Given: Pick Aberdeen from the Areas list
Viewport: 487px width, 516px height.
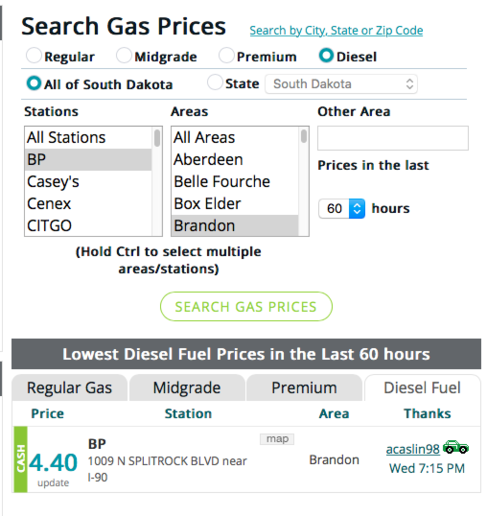Looking at the screenshot, I should pyautogui.click(x=235, y=160).
